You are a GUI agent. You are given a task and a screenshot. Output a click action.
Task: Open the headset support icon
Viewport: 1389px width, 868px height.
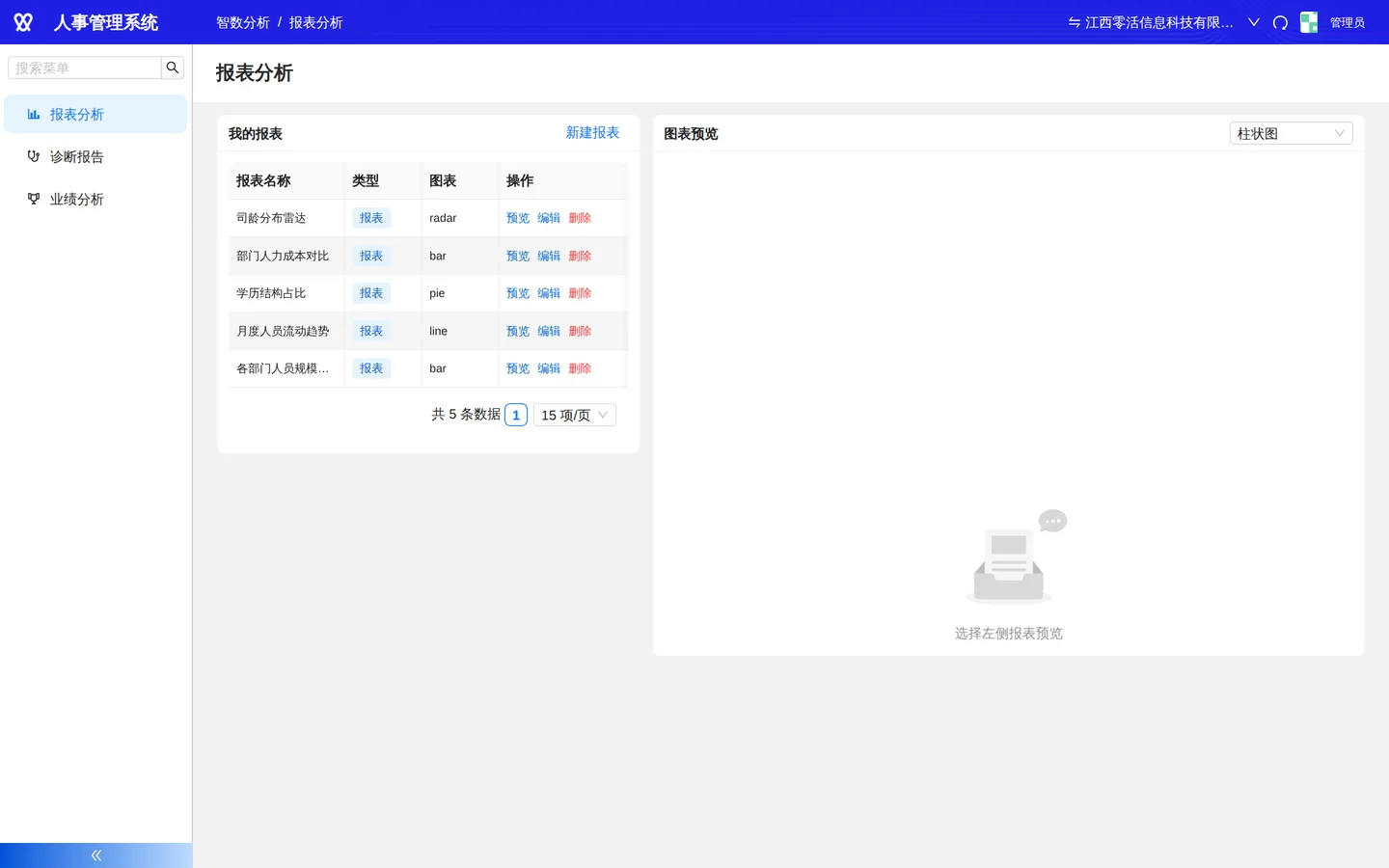tap(1280, 22)
